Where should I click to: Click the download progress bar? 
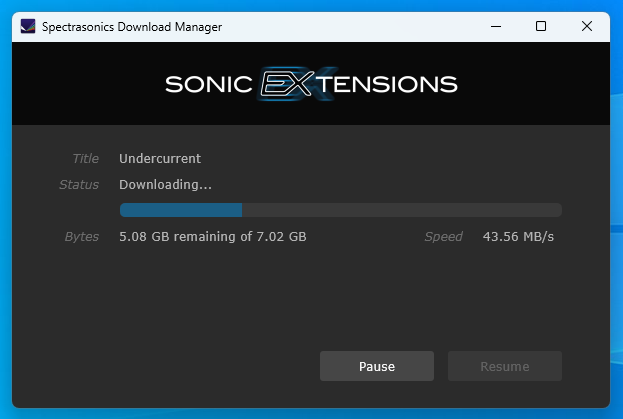(x=341, y=210)
